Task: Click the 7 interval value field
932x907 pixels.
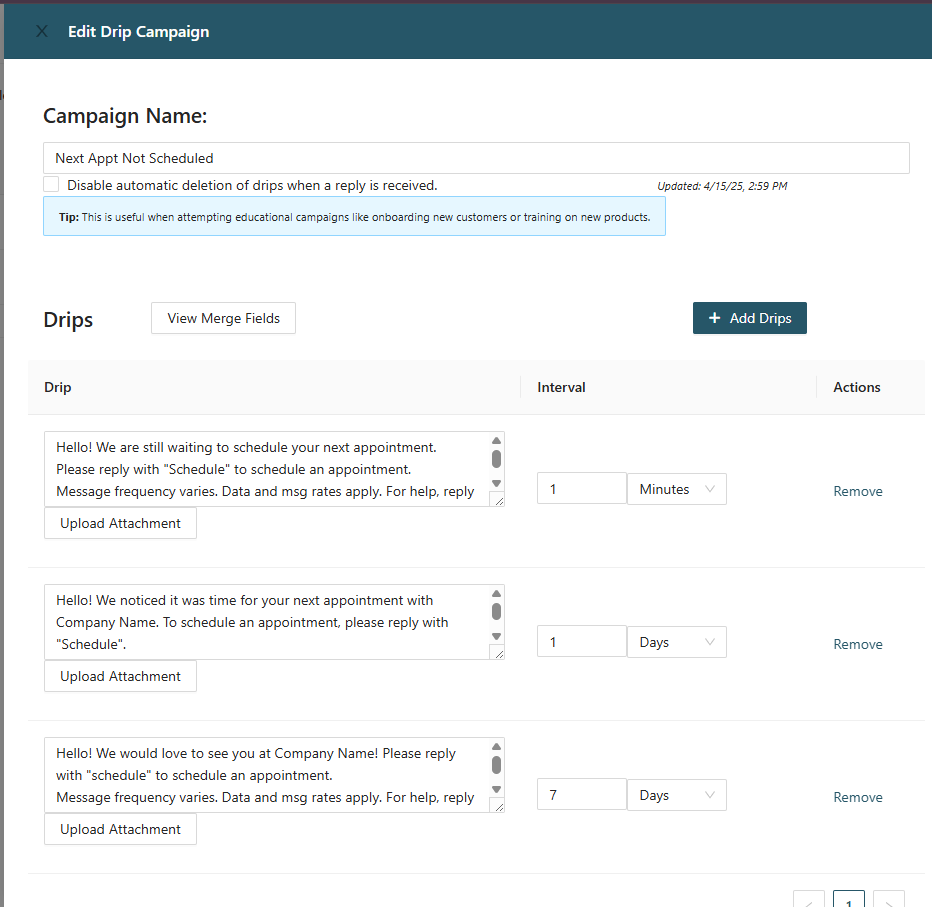Action: 581,795
